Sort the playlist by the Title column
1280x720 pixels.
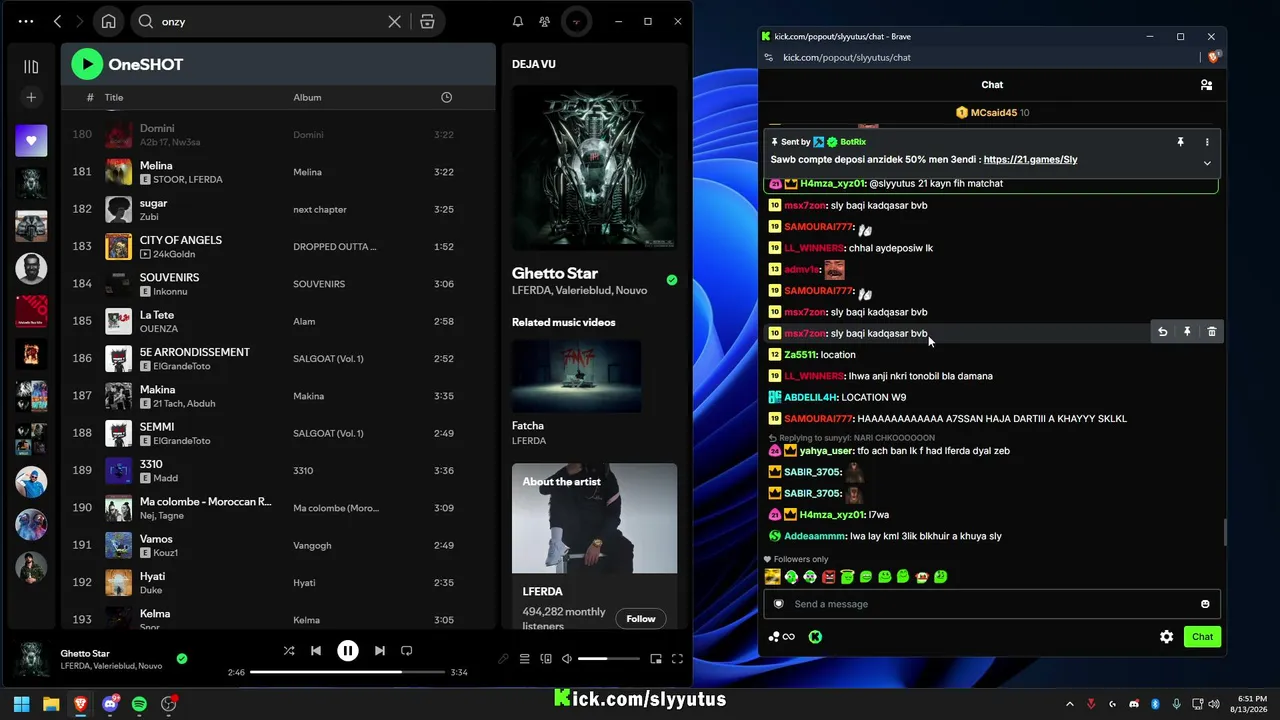(x=114, y=97)
